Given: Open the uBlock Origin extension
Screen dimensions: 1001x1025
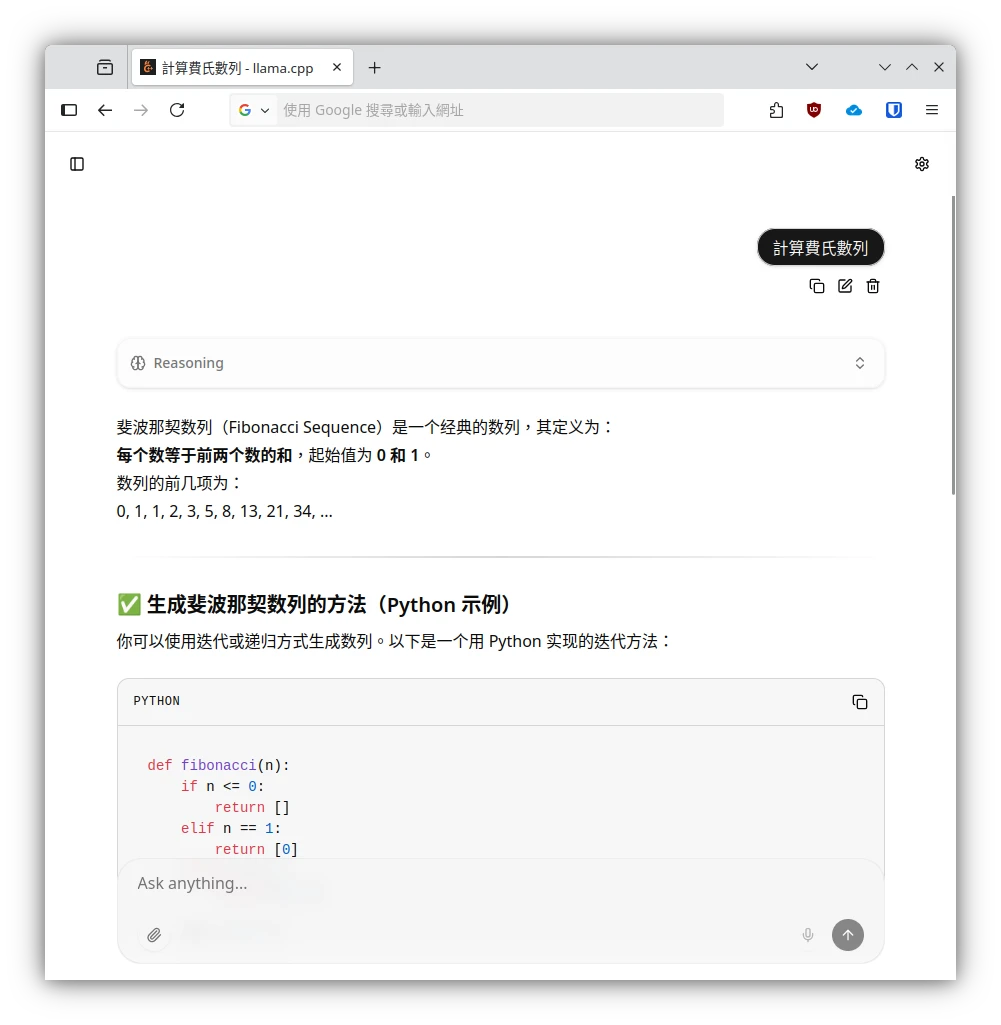Looking at the screenshot, I should pos(814,110).
